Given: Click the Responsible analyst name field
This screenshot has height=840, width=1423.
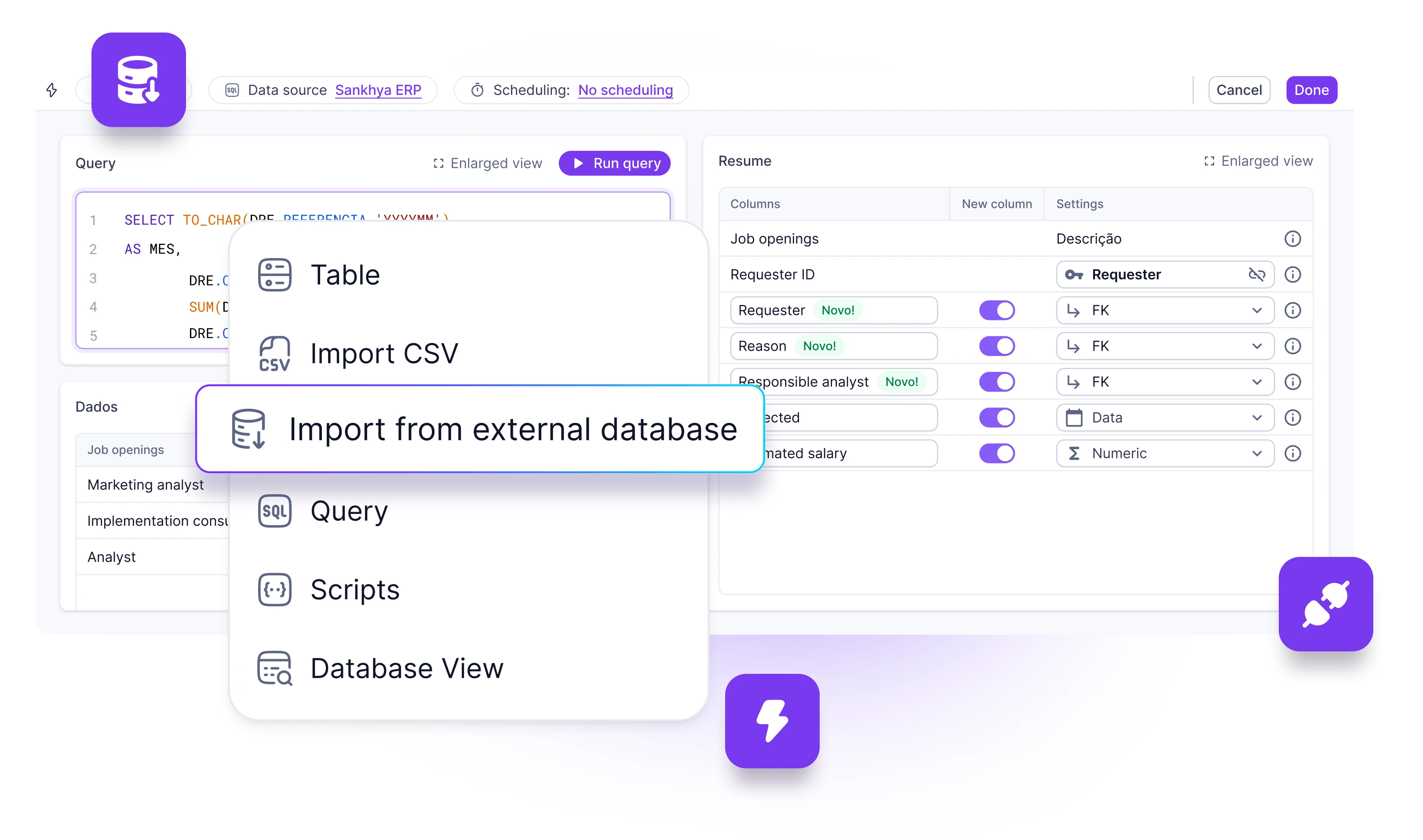Looking at the screenshot, I should pyautogui.click(x=834, y=382).
